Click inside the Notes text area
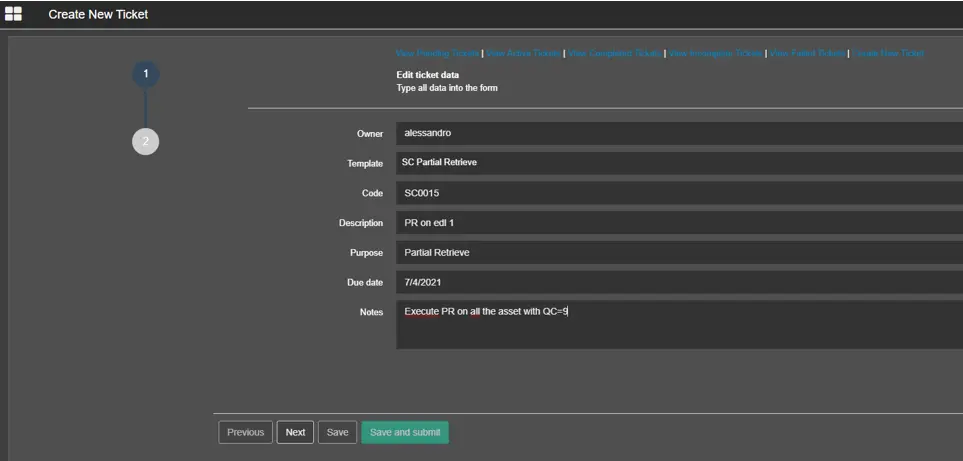This screenshot has width=963, height=461. click(x=678, y=325)
